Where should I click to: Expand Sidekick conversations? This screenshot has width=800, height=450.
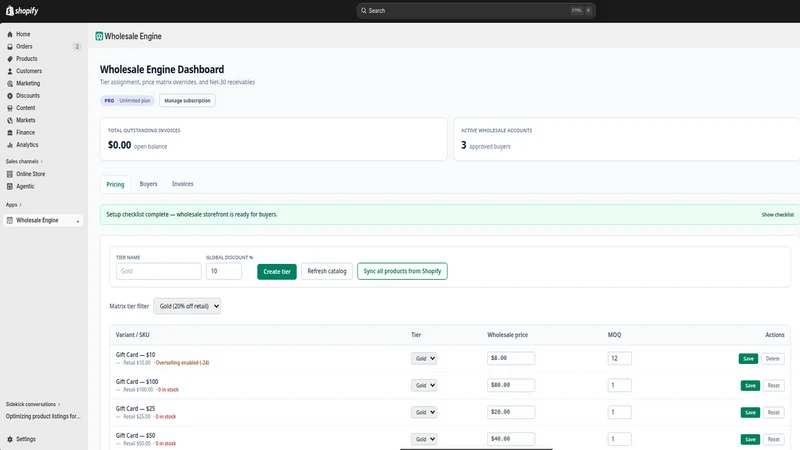tap(33, 404)
